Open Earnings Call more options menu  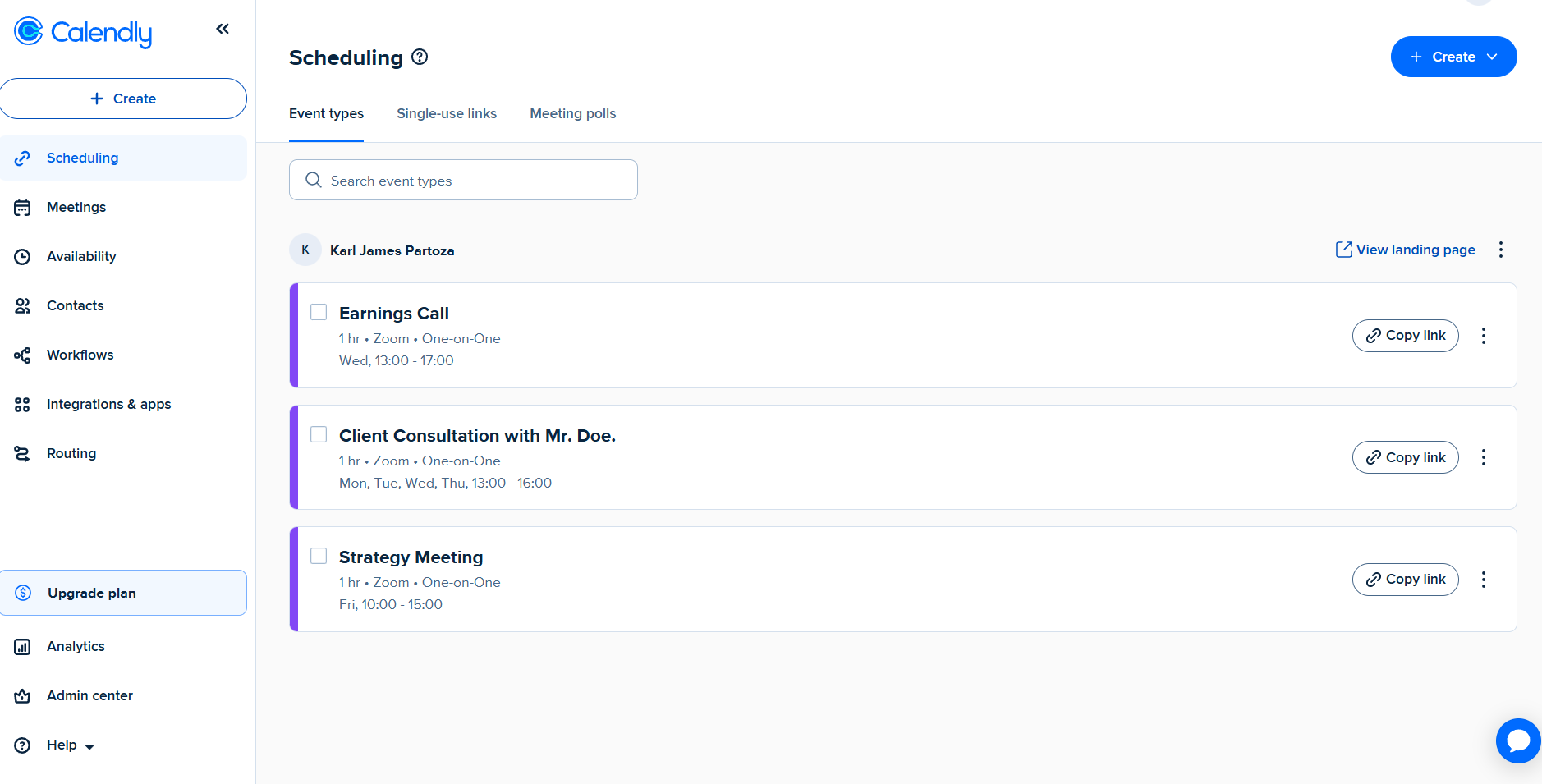pos(1483,336)
